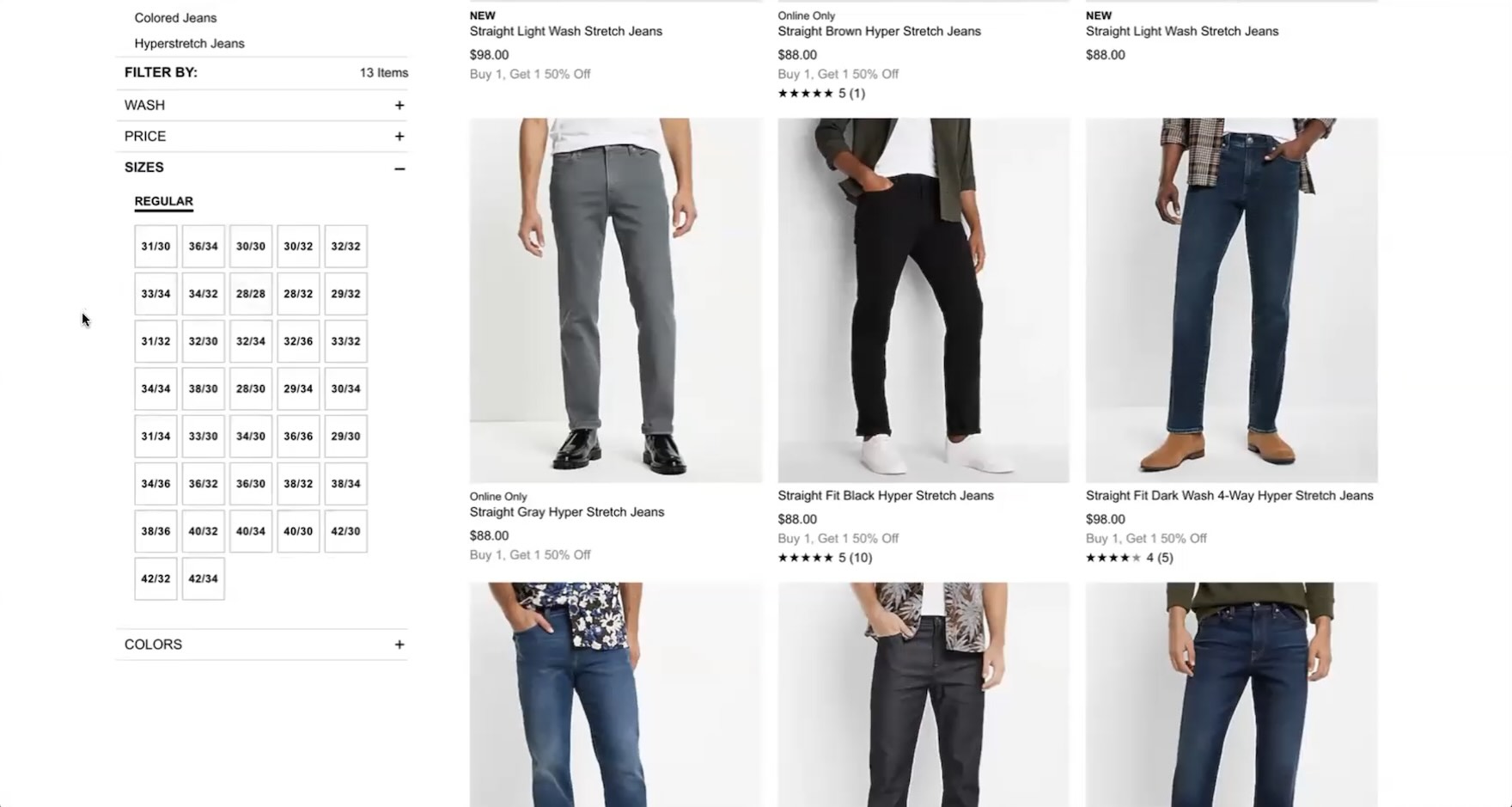1512x807 pixels.
Task: Open Straight Fit Black Hyper Stretch Jeans
Action: coord(885,496)
